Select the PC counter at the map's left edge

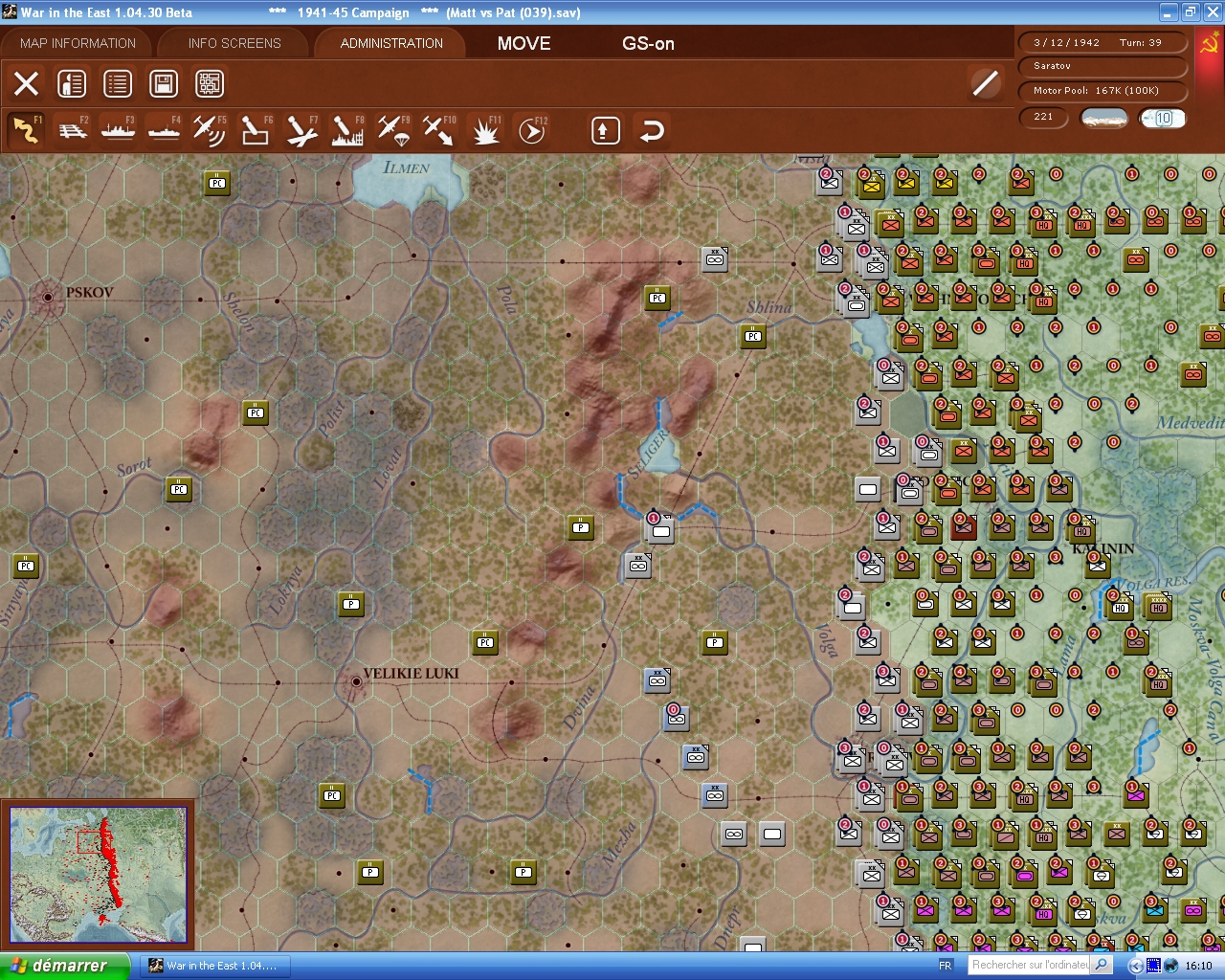pyautogui.click(x=26, y=566)
